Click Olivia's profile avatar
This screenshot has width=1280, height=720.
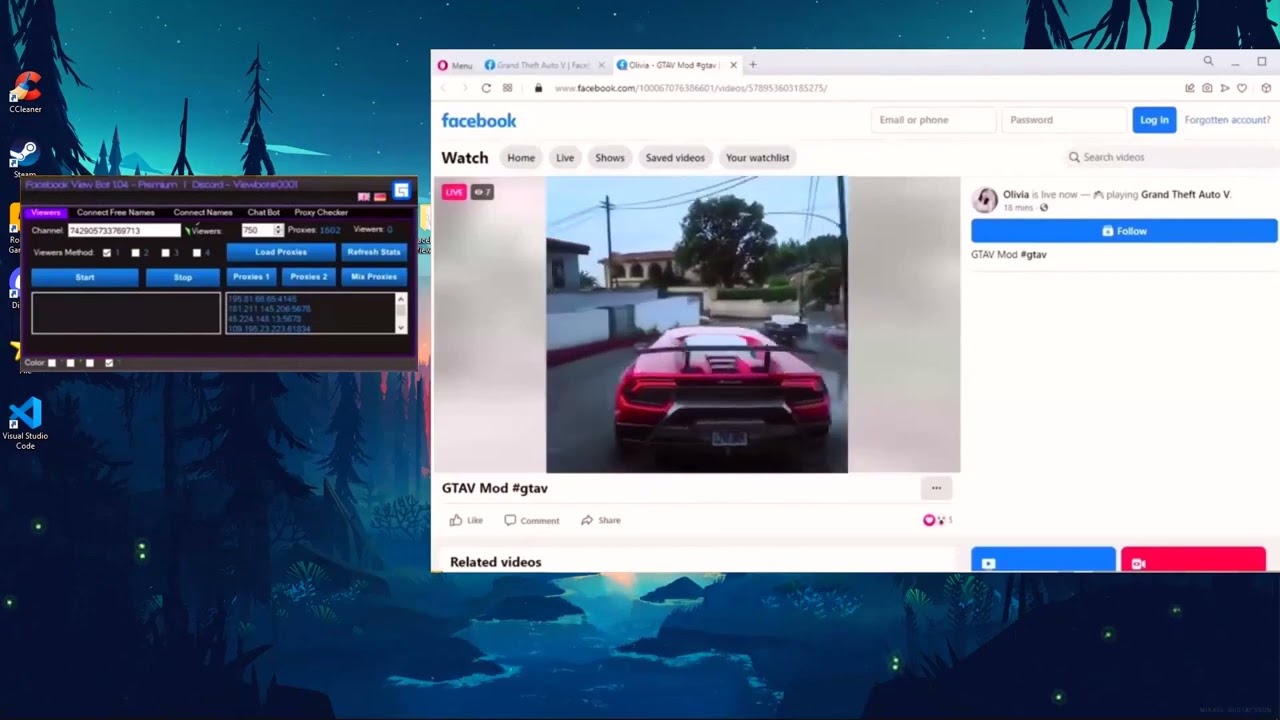coord(985,200)
